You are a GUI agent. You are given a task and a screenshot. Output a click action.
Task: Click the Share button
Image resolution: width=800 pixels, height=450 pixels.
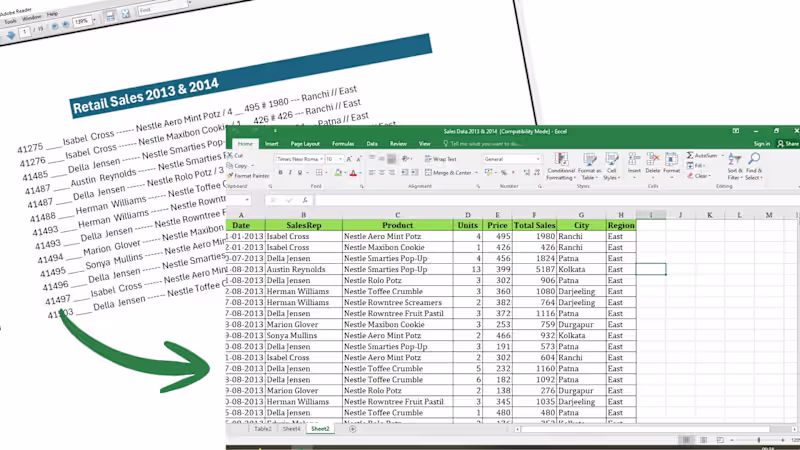[x=788, y=144]
